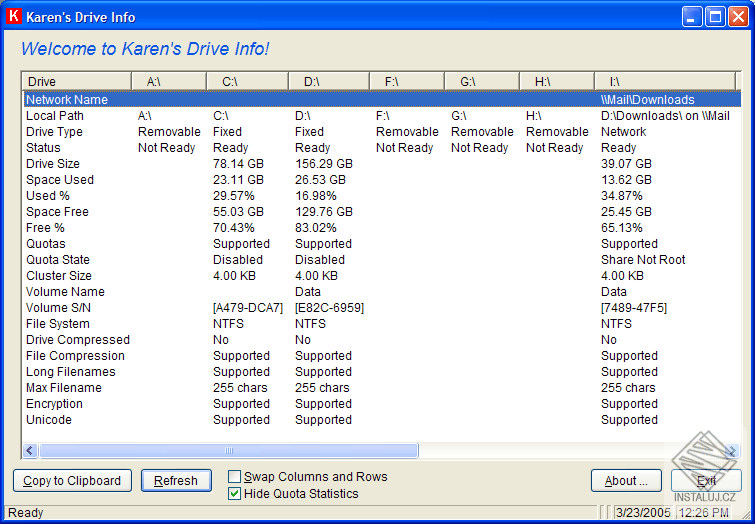Image resolution: width=755 pixels, height=524 pixels.
Task: Click the Drive column header
Action: tap(77, 81)
